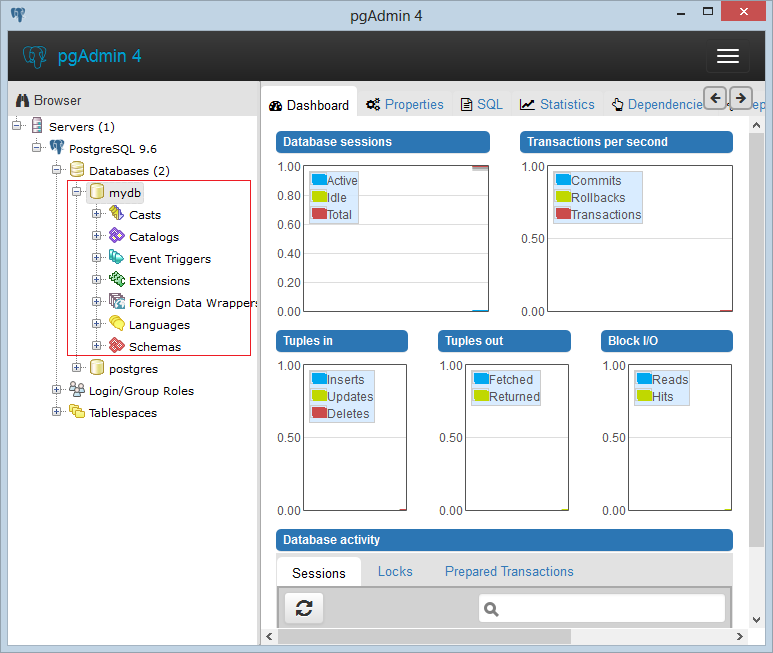Switch to the Dashboard tab
Image resolution: width=773 pixels, height=653 pixels.
[x=309, y=105]
